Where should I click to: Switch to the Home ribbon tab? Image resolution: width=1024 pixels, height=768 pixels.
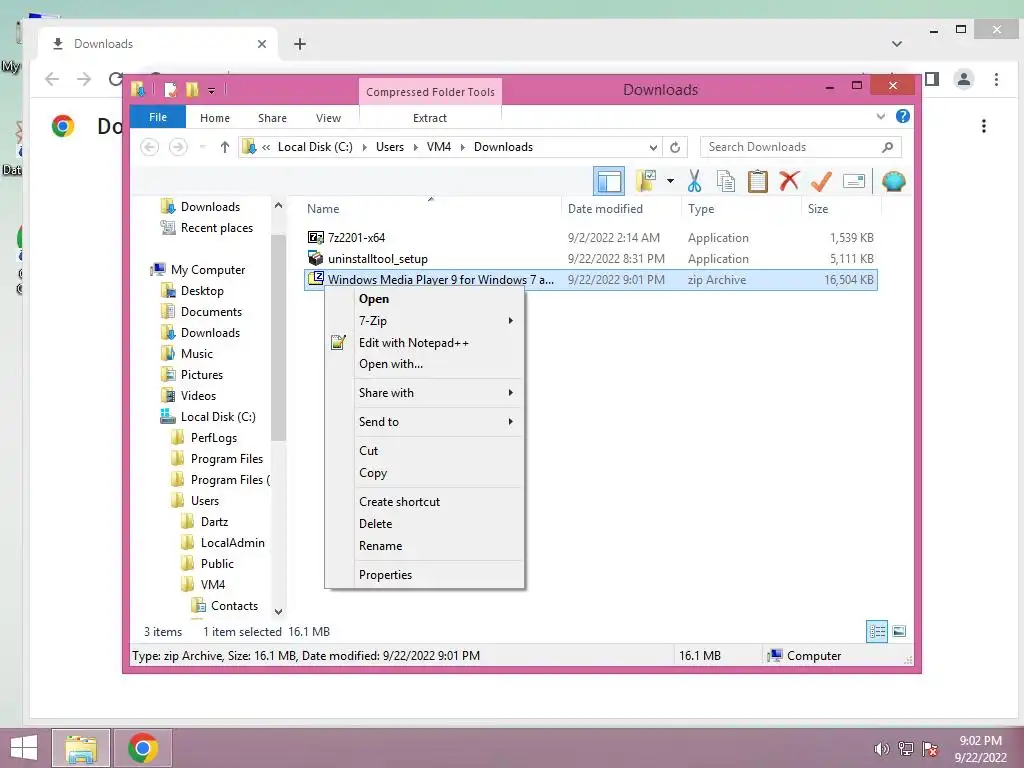[215, 118]
